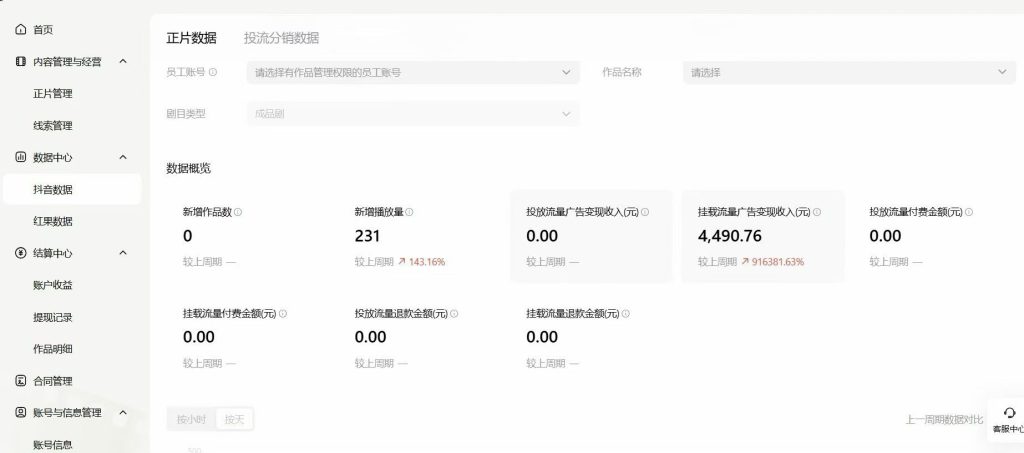Click info icon beside 投放流量付费金额(元)

pyautogui.click(x=969, y=212)
